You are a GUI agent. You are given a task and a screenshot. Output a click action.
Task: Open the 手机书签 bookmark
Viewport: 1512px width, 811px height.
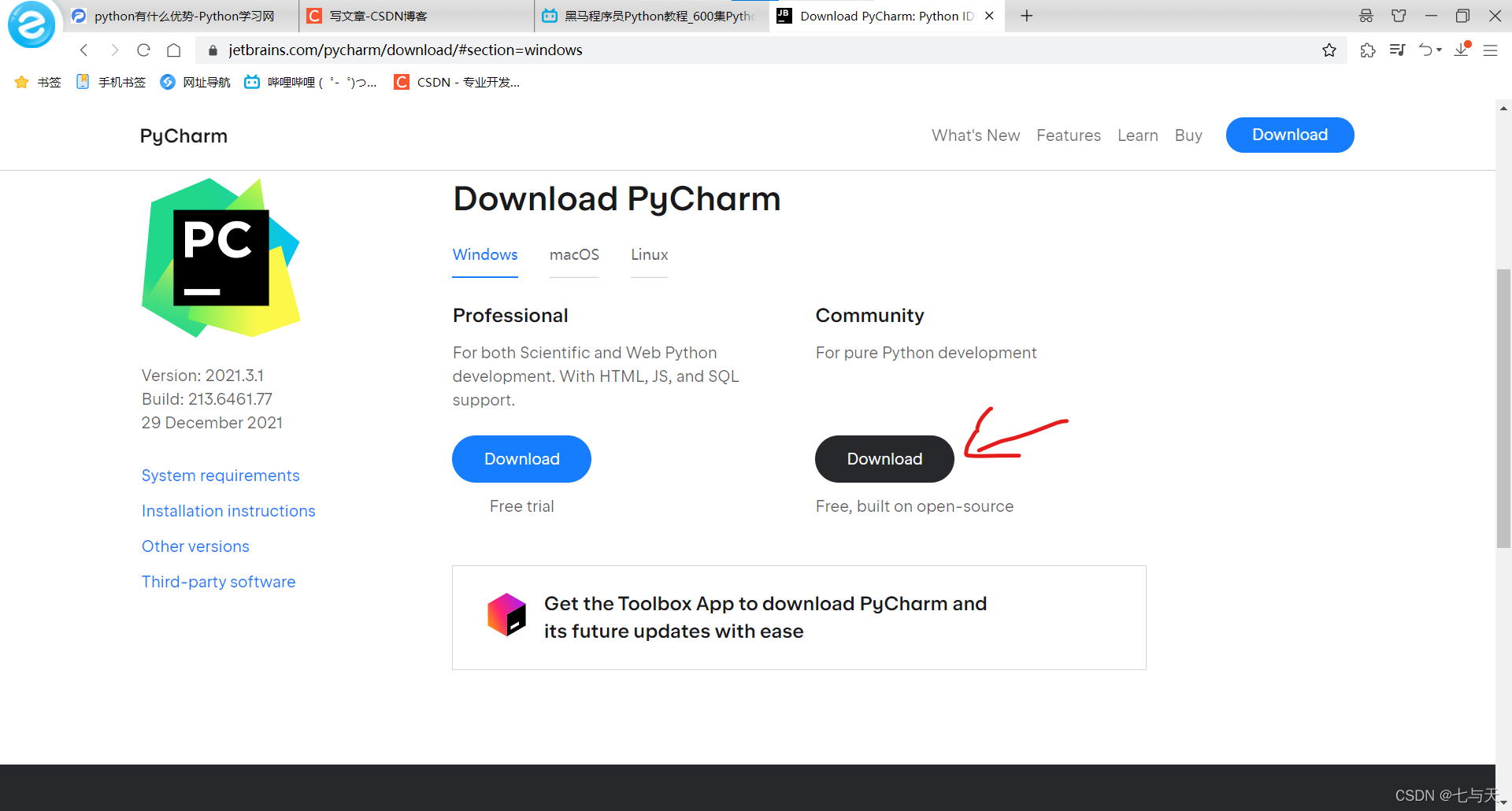111,82
